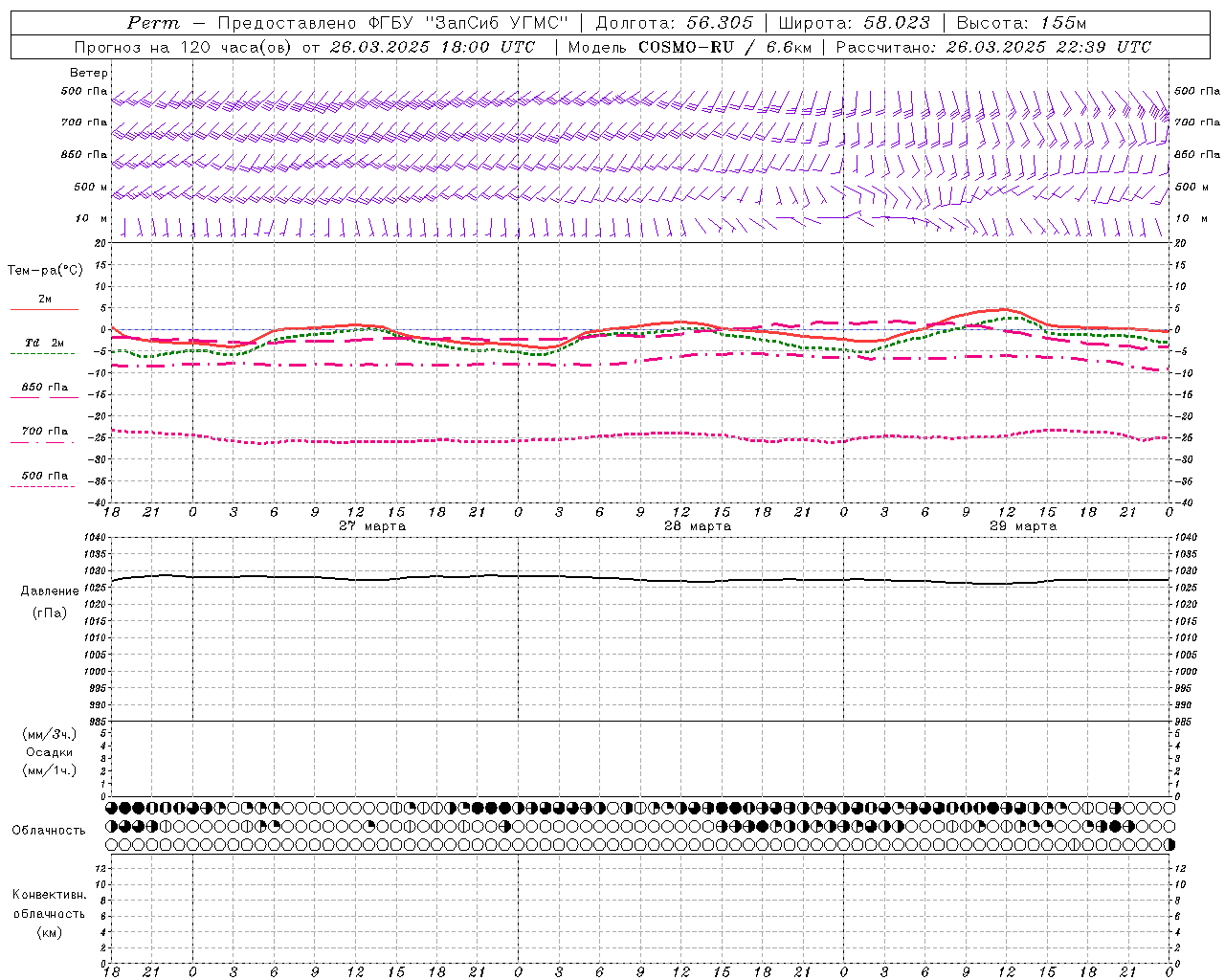Click the half-filled circle ending the lowest cloud row

coord(1169,844)
